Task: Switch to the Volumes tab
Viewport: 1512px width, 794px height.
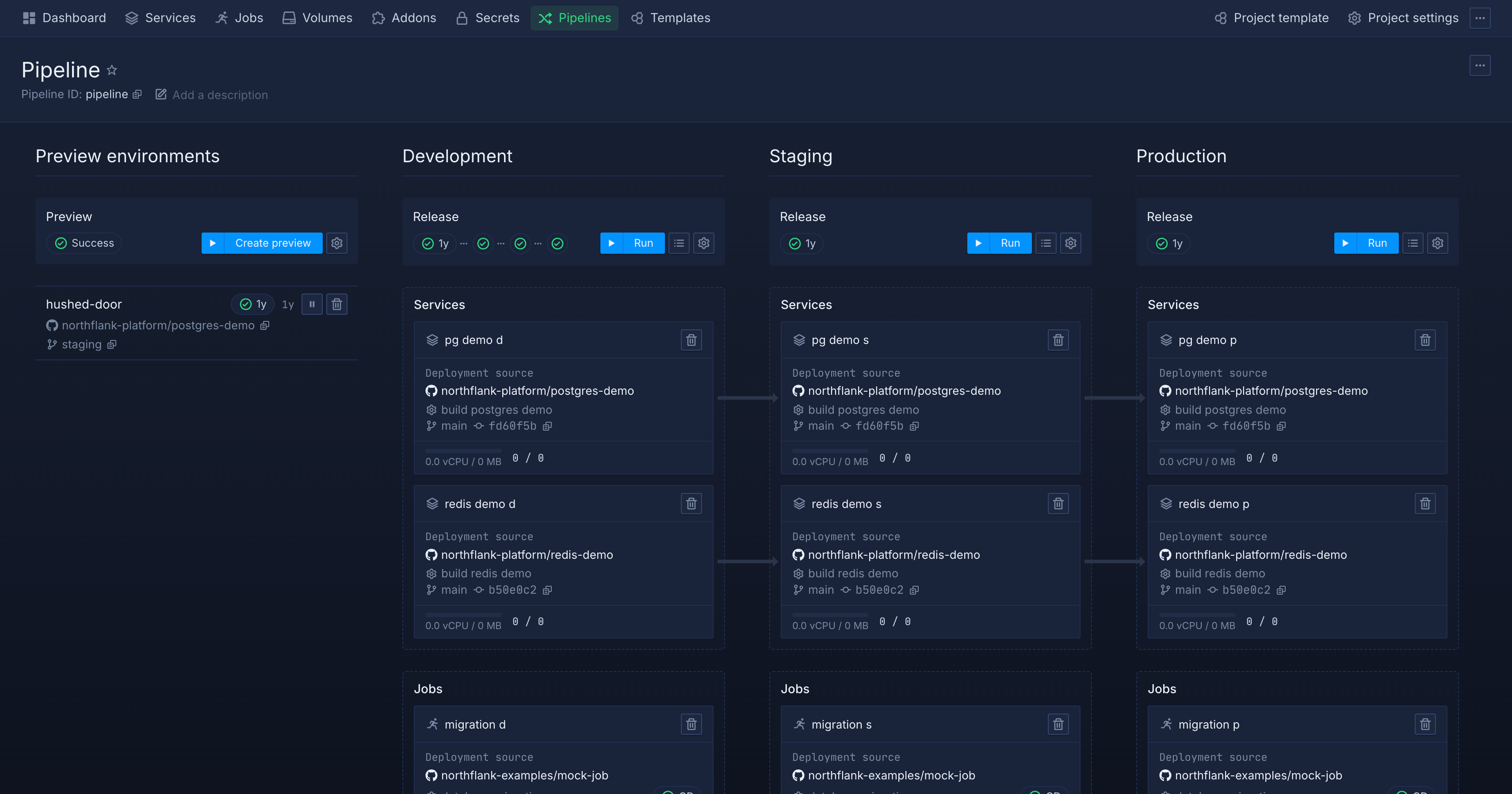Action: click(x=317, y=18)
